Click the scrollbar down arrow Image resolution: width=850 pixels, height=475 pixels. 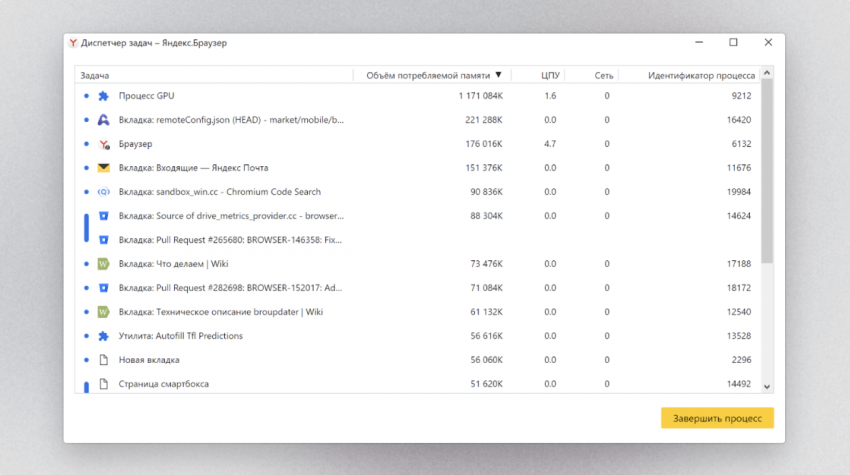(767, 386)
